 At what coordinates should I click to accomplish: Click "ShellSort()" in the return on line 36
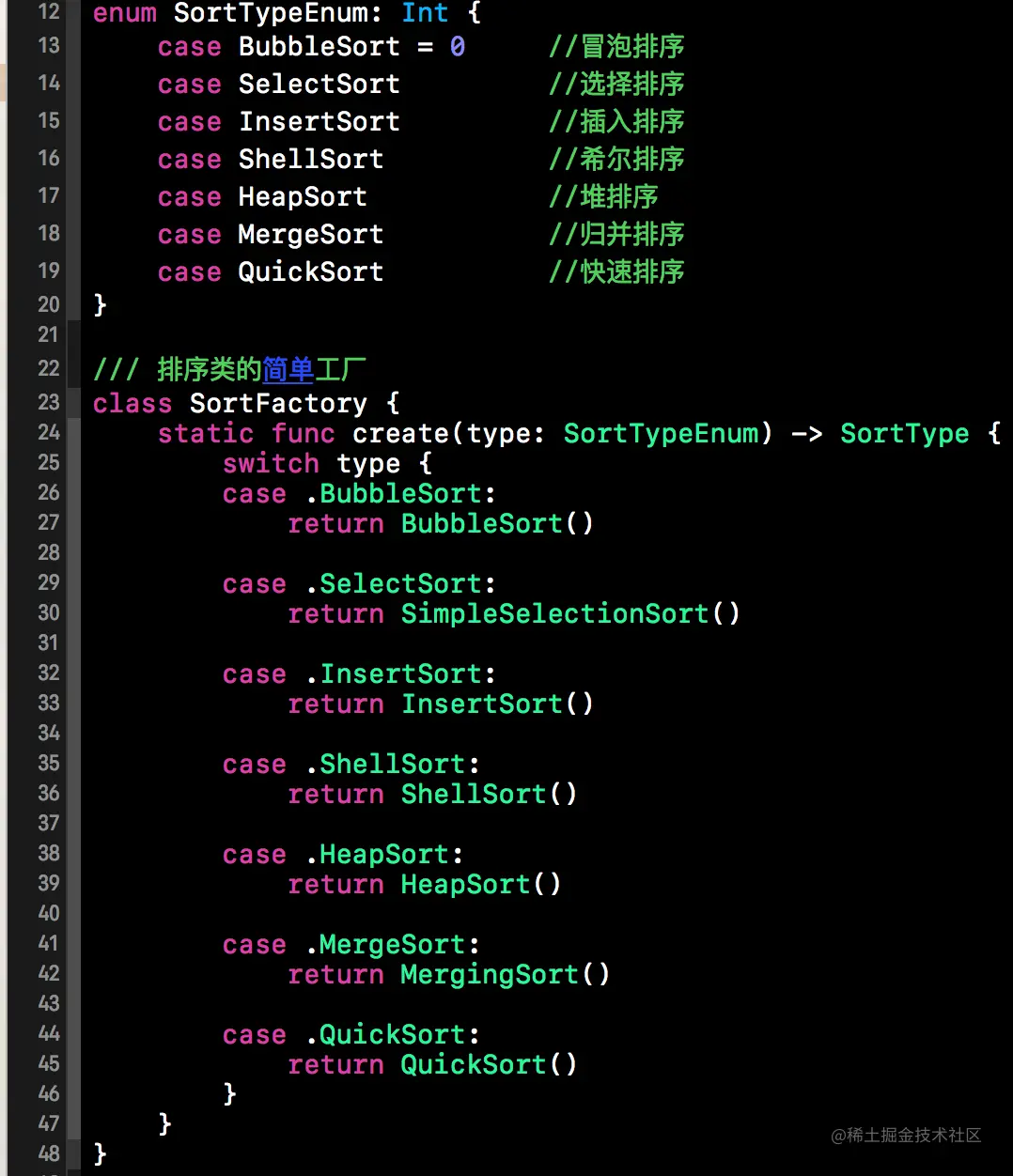pos(489,794)
